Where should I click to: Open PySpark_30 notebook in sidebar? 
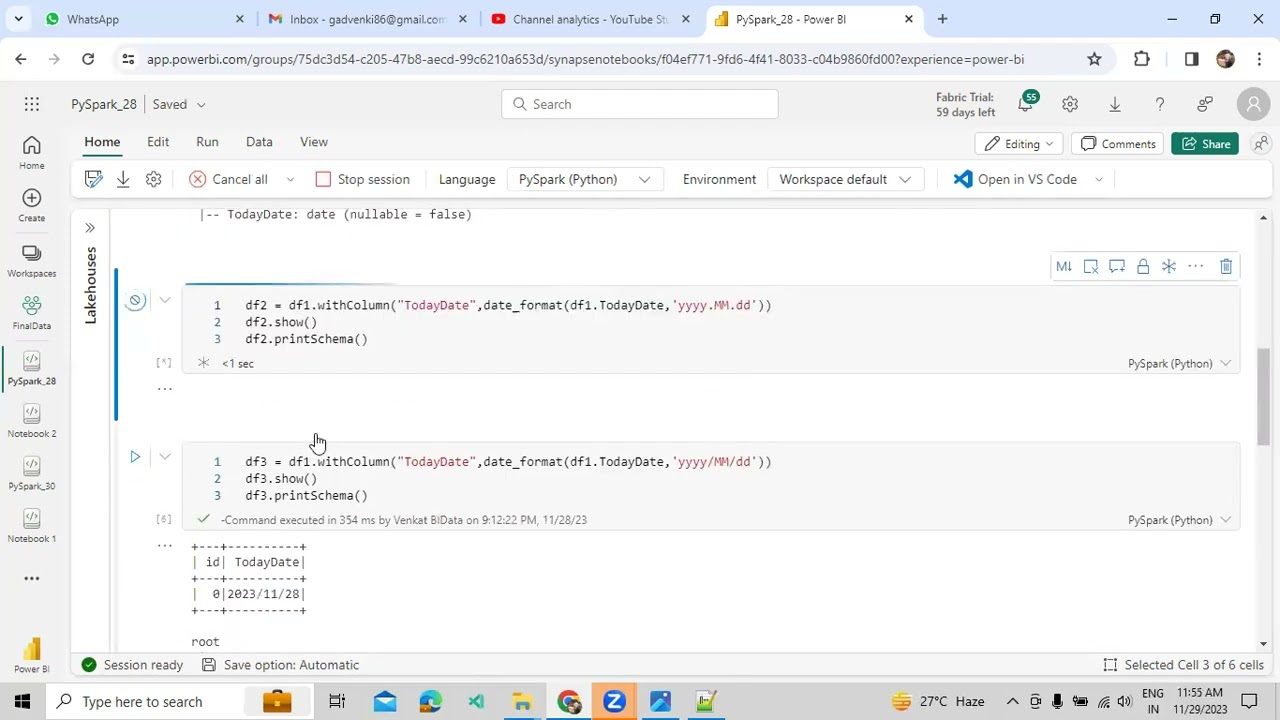pos(31,474)
